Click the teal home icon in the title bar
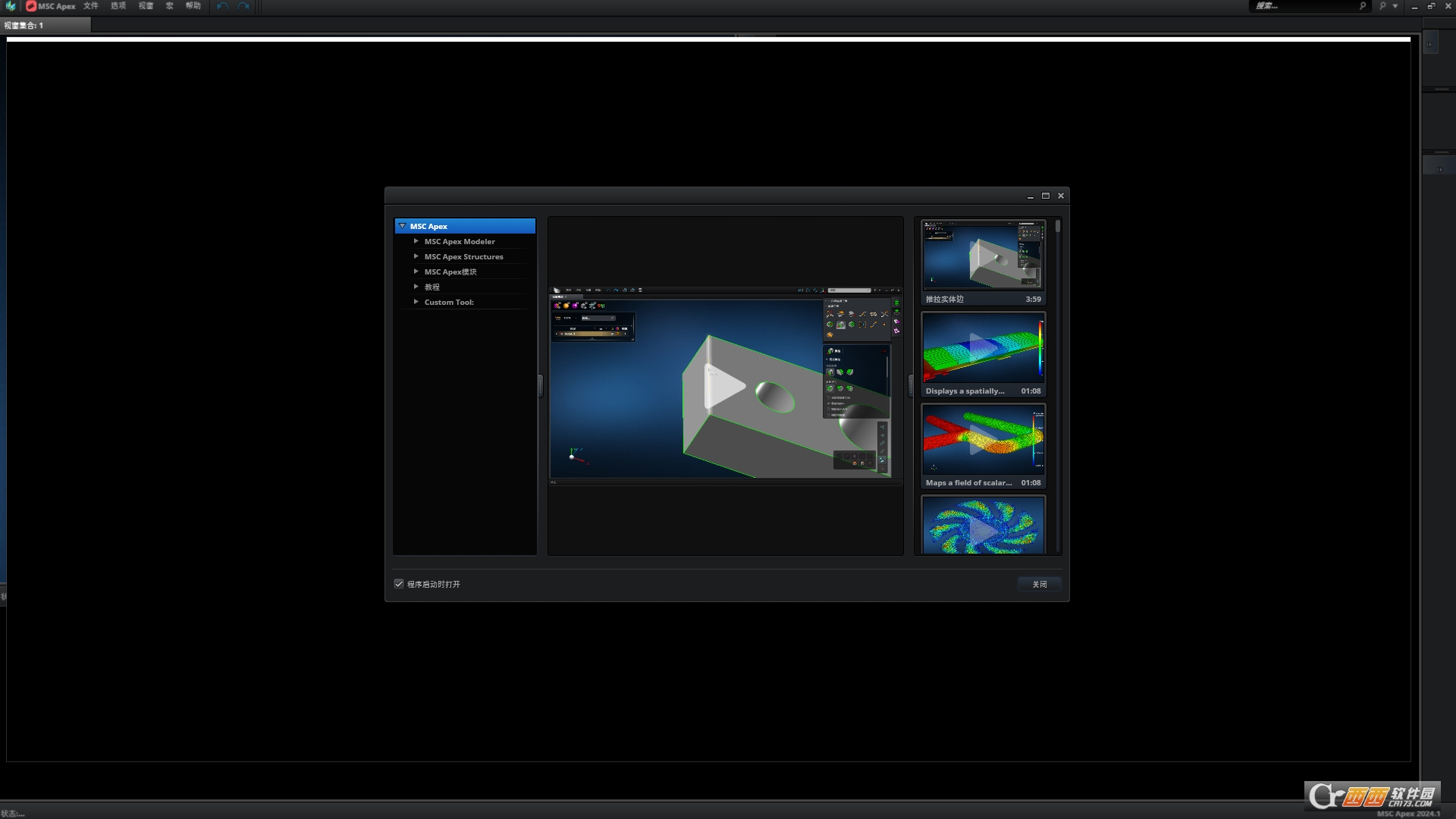Screen dimensions: 1456x819 coord(11,6)
